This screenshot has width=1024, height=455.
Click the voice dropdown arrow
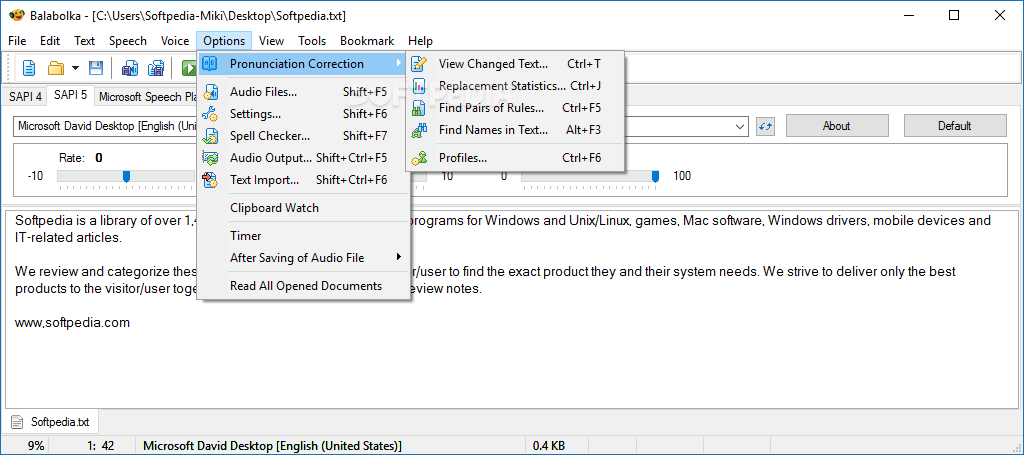(x=740, y=126)
